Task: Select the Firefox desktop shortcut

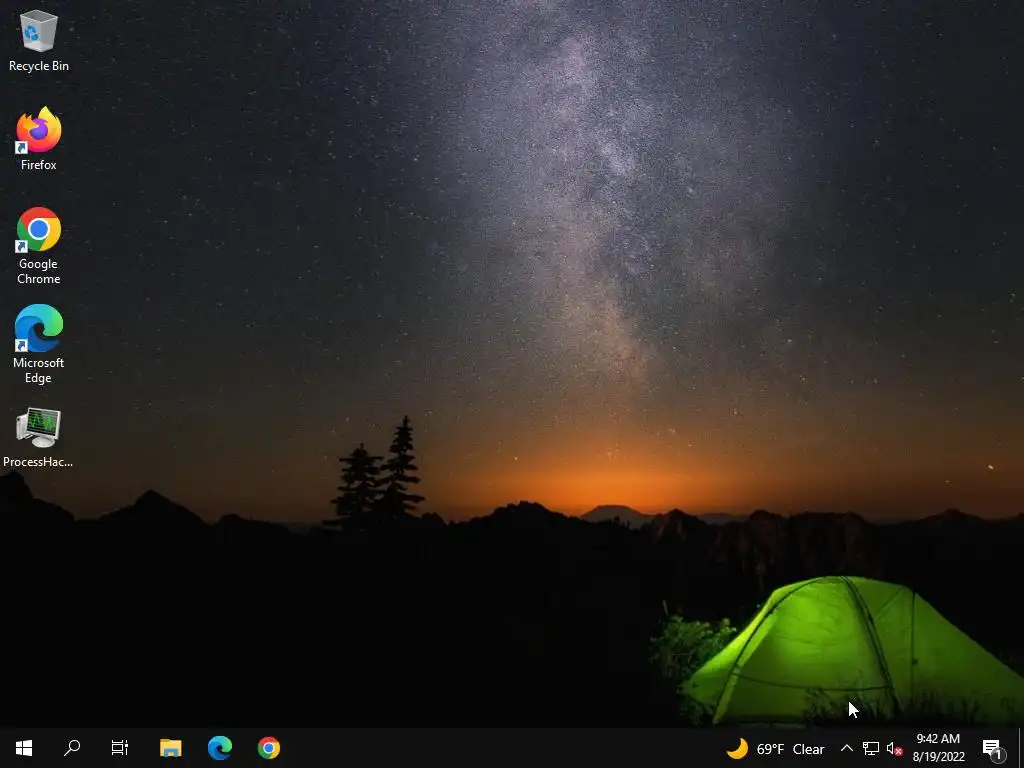Action: pyautogui.click(x=39, y=138)
